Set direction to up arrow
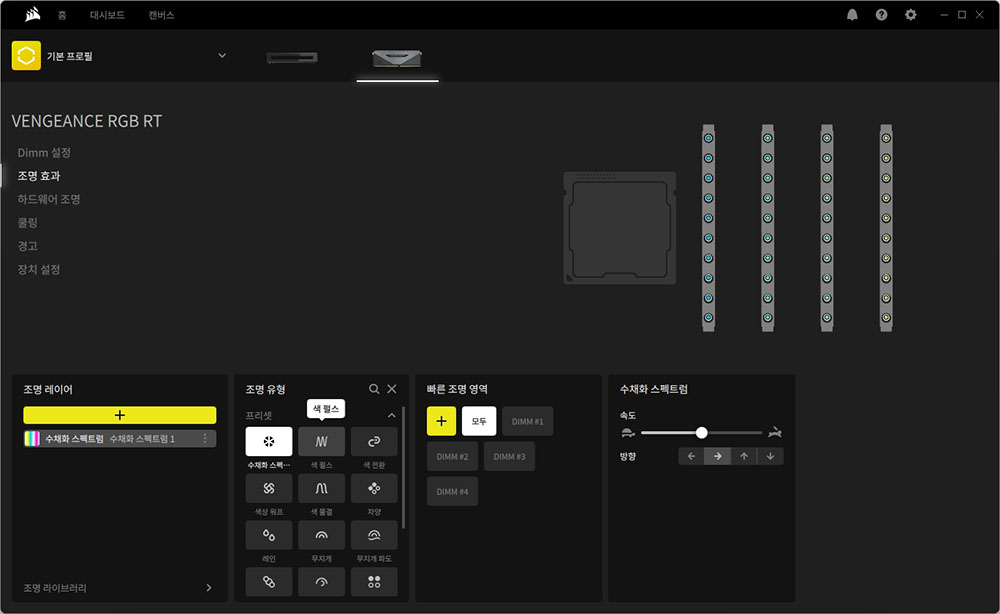 (744, 456)
